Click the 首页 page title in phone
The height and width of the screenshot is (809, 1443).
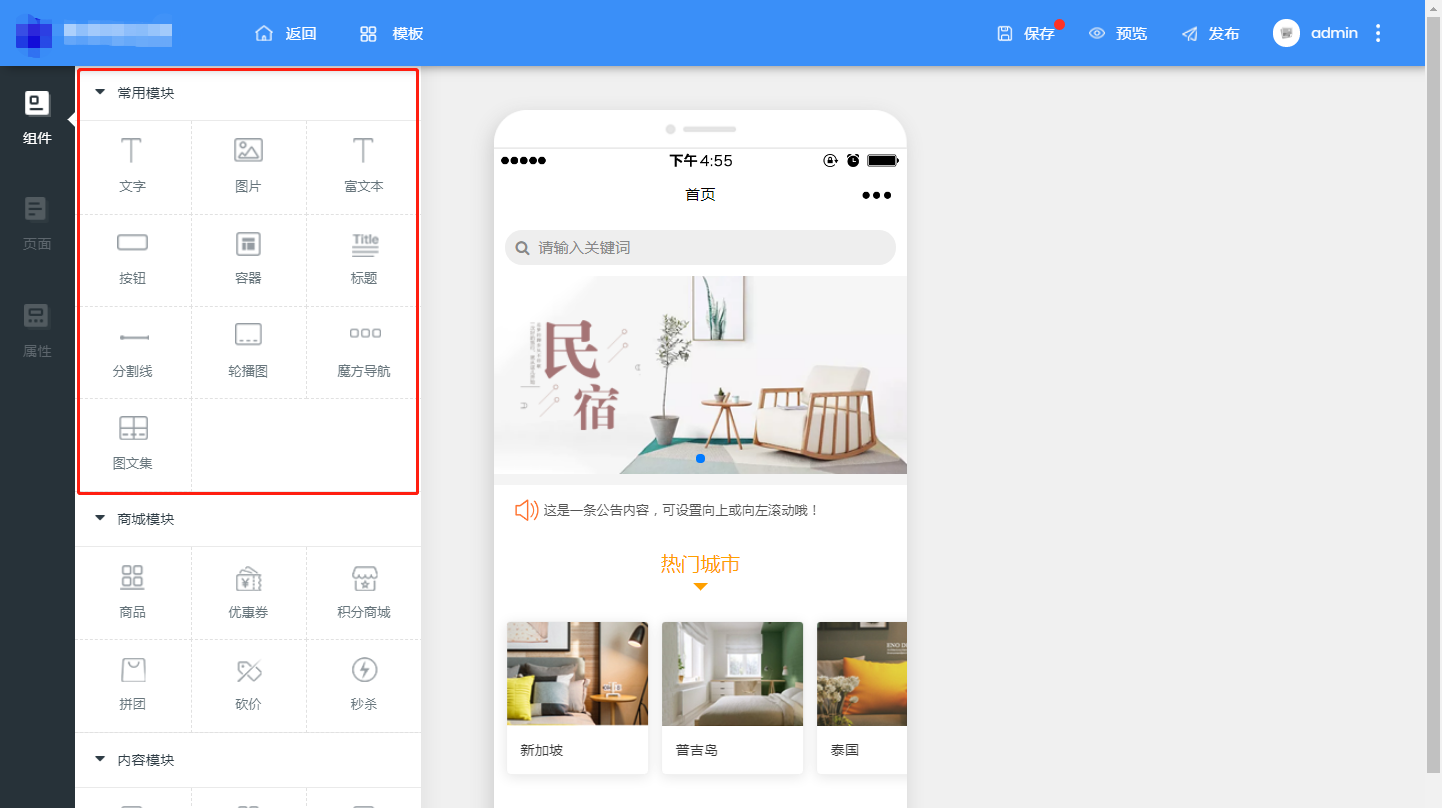(700, 195)
